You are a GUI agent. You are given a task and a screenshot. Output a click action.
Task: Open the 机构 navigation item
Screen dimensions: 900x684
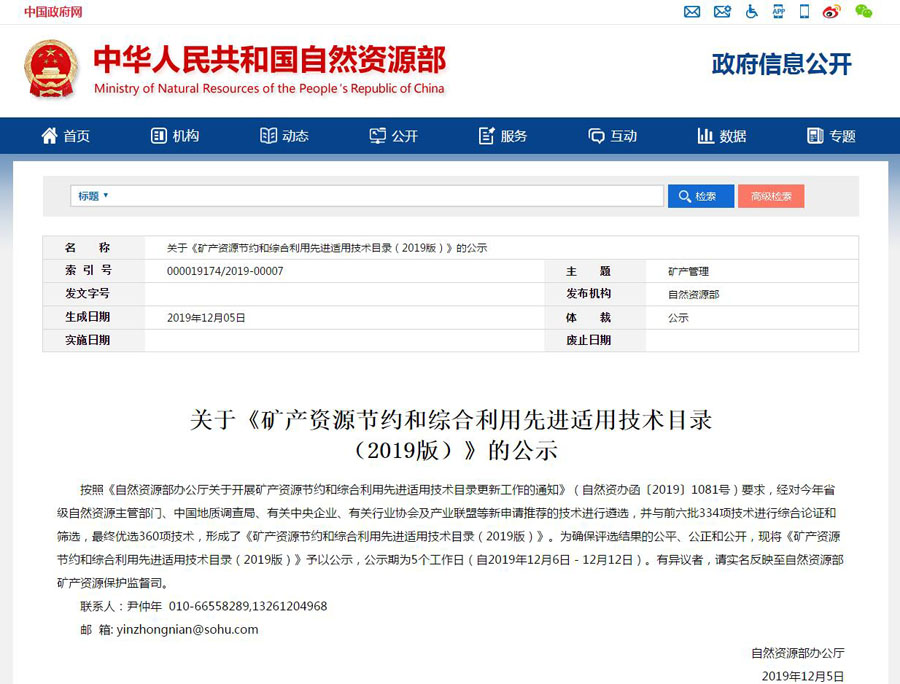coord(175,135)
